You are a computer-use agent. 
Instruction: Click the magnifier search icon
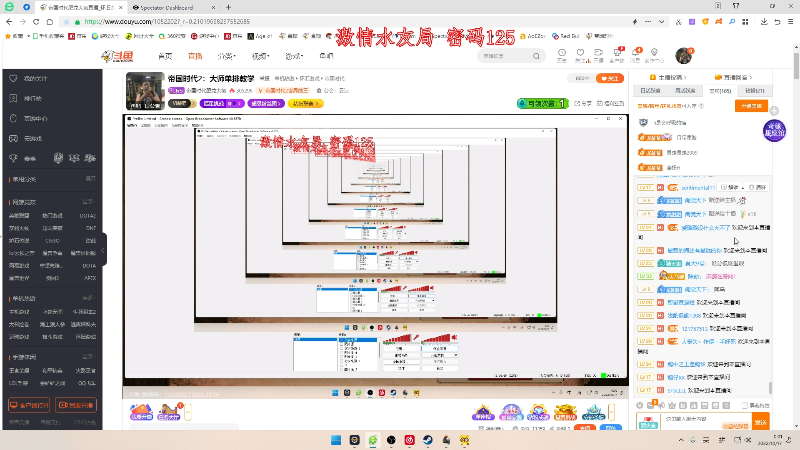click(536, 56)
